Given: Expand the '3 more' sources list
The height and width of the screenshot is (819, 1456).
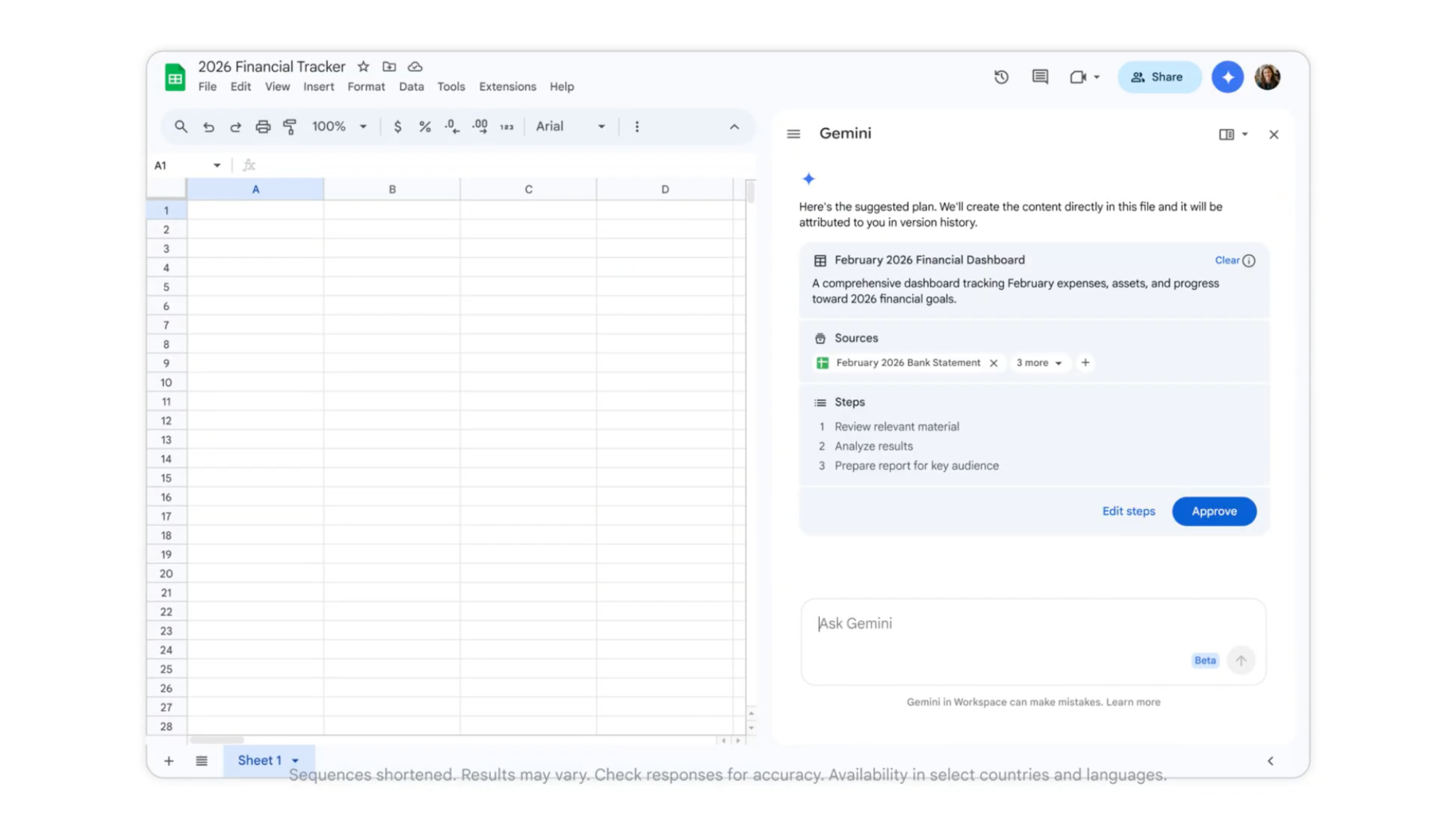Looking at the screenshot, I should 1040,363.
